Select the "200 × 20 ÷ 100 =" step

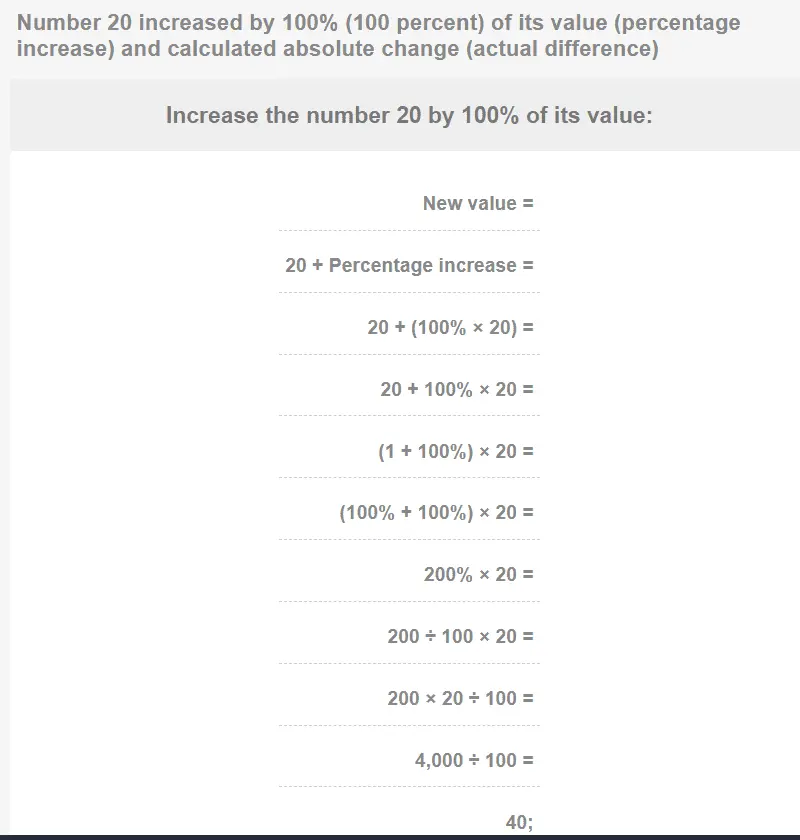click(461, 698)
